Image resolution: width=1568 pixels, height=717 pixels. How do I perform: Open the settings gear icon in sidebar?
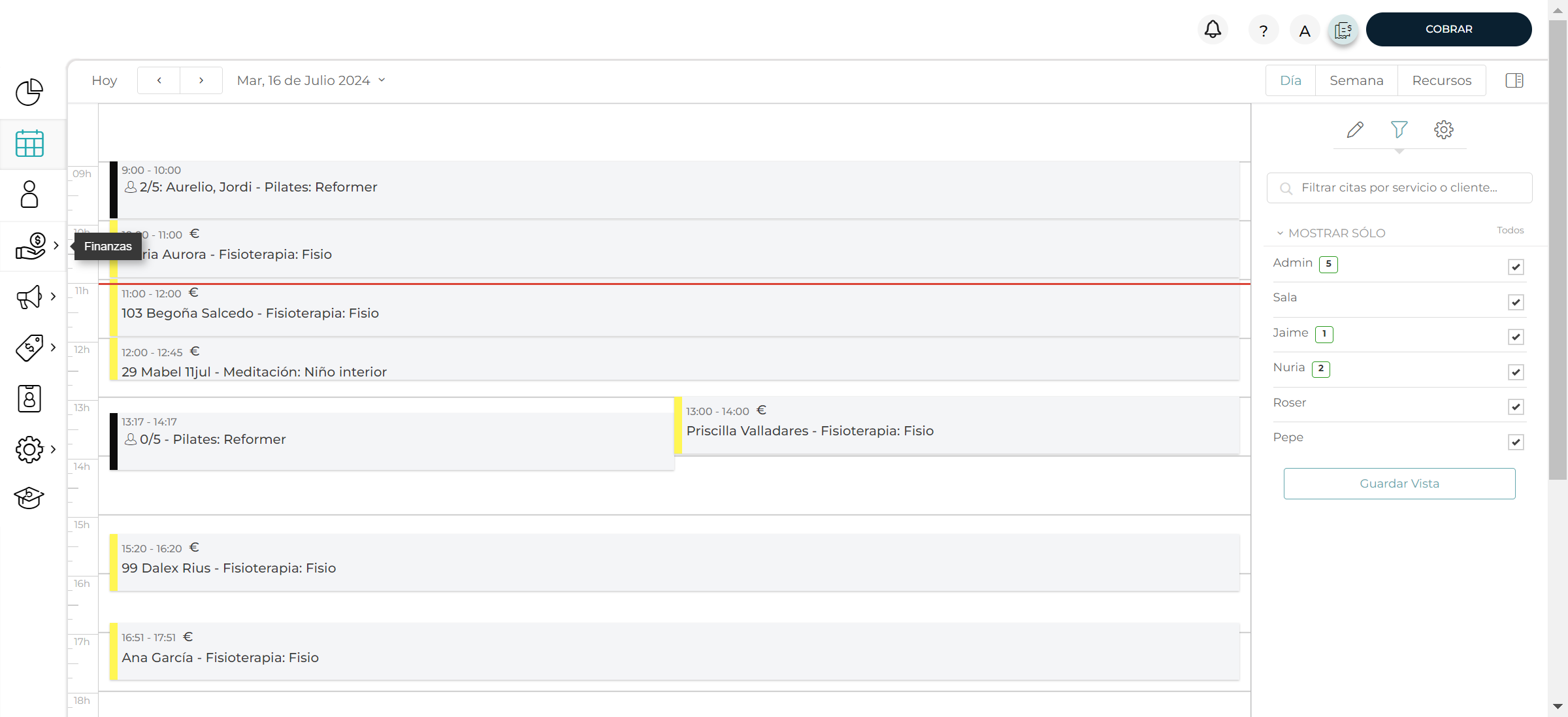click(29, 450)
